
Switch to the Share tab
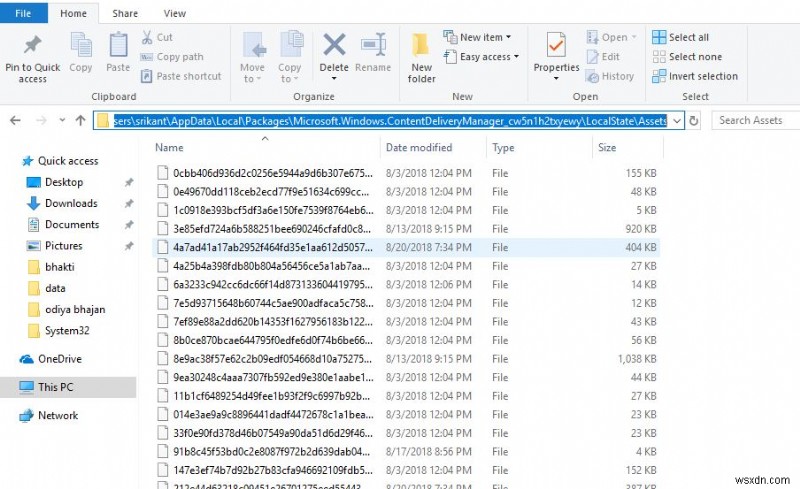(125, 13)
